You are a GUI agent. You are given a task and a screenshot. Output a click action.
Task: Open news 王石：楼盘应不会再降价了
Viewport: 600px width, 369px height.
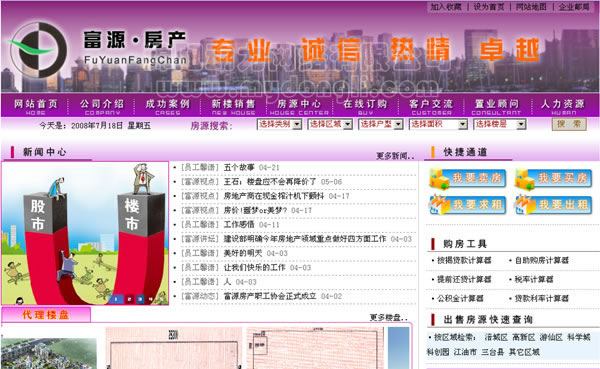pos(270,181)
